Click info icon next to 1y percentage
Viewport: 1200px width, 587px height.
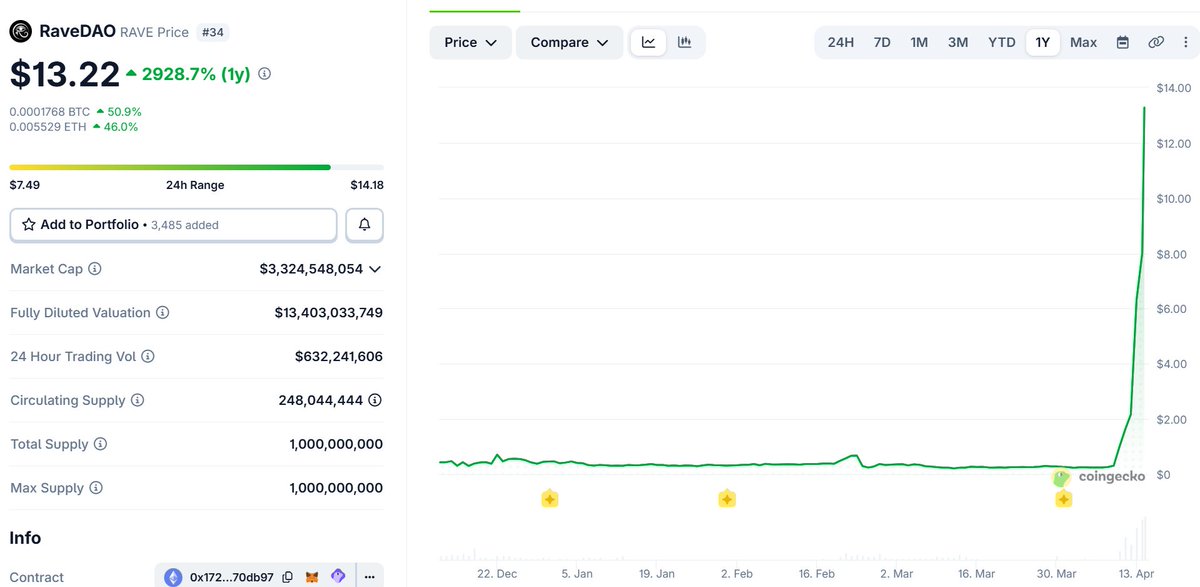[264, 74]
